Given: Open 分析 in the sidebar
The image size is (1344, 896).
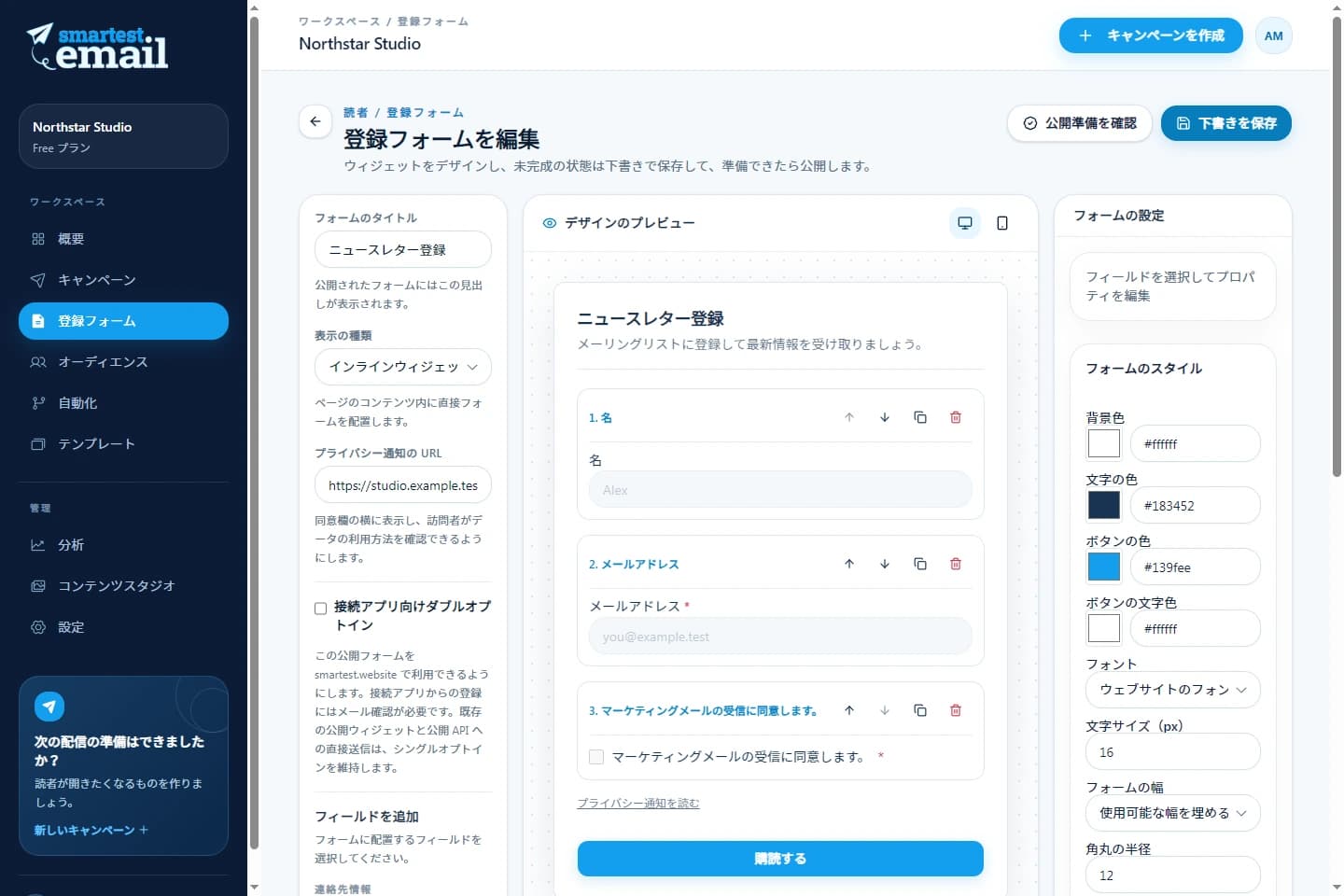Looking at the screenshot, I should coord(123,545).
